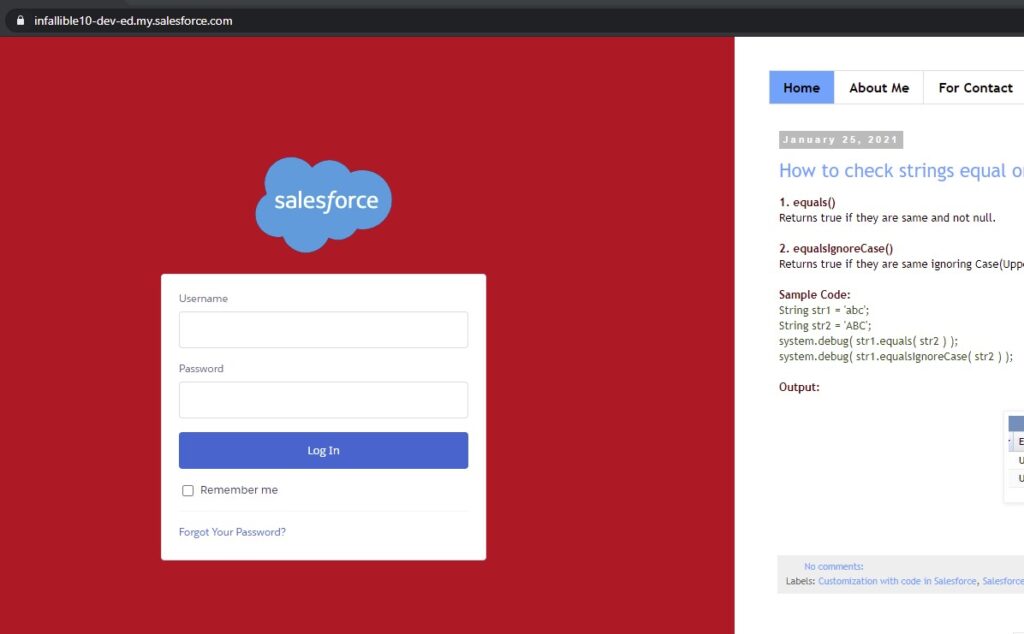Click the Password input field
Screen dimensions: 1024x634
(323, 400)
